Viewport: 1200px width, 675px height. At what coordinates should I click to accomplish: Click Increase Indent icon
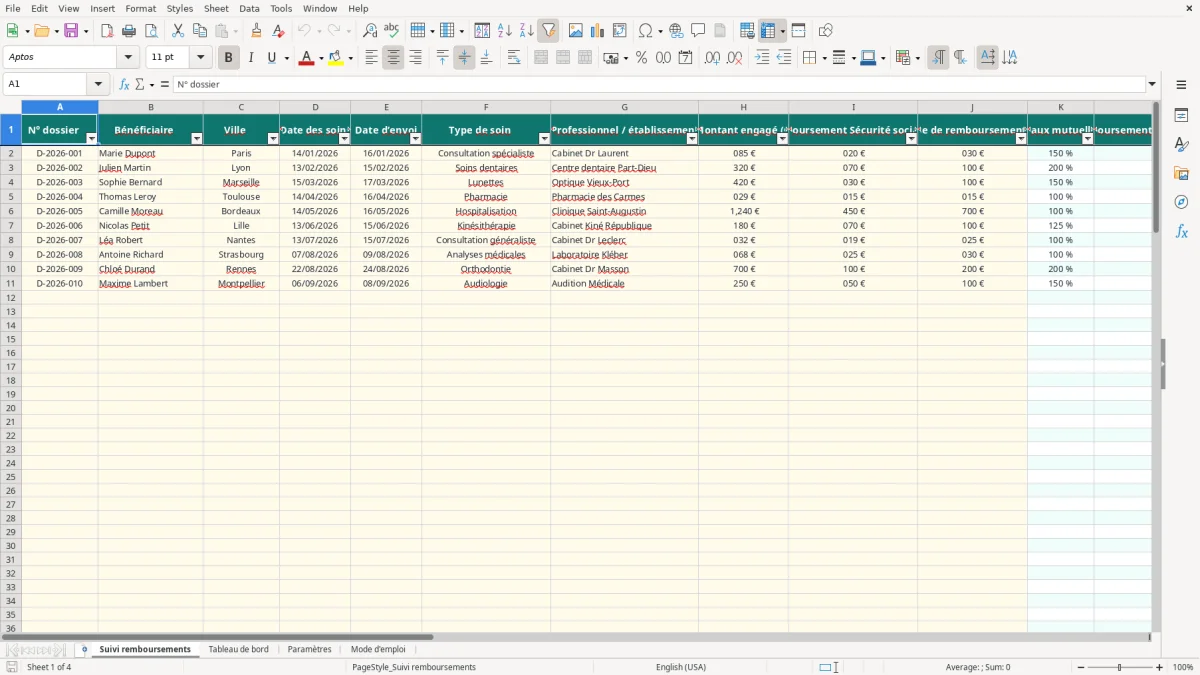(x=762, y=58)
